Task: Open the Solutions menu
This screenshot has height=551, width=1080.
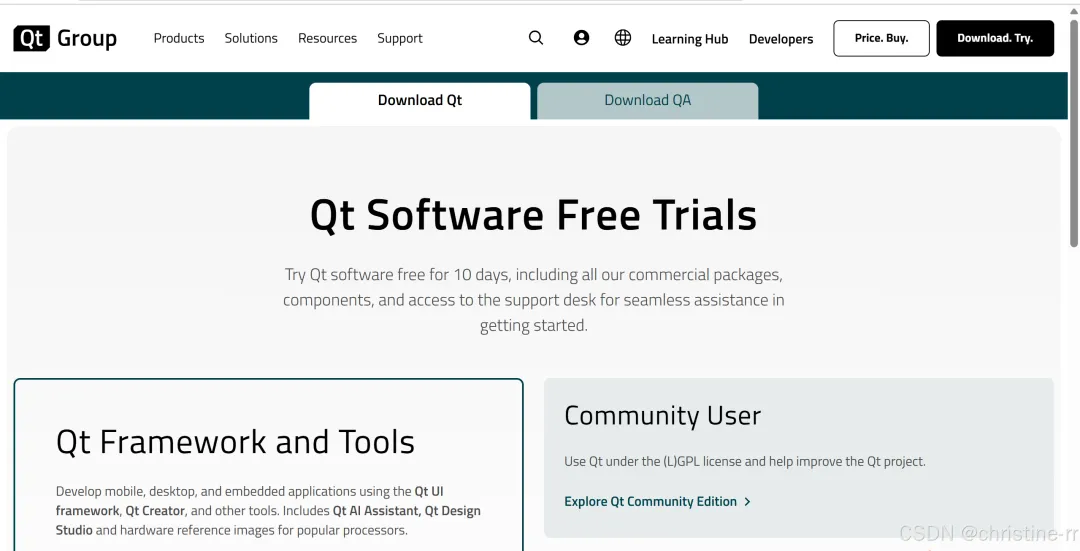Action: (x=251, y=39)
